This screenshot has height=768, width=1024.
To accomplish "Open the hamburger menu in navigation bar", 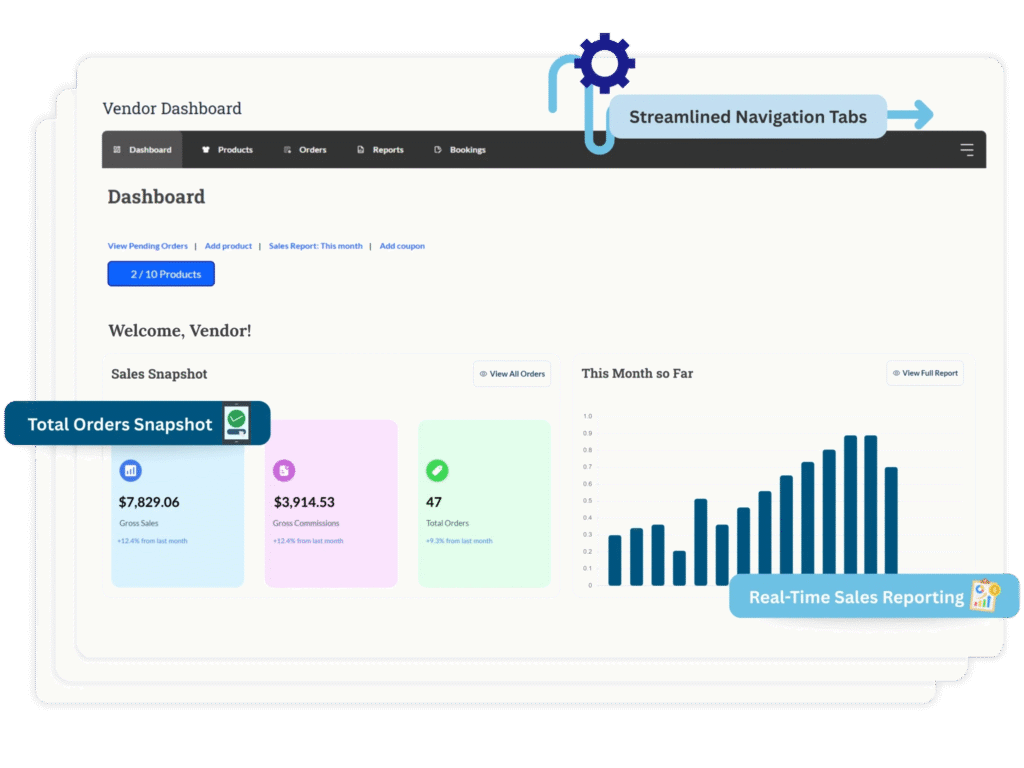I will pos(966,150).
